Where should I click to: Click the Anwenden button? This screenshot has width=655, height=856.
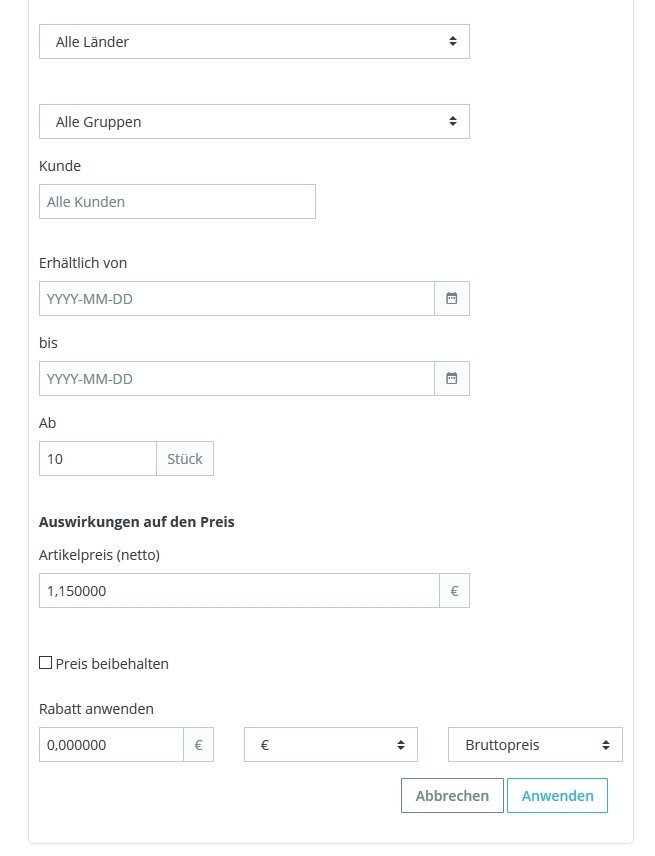pos(557,796)
